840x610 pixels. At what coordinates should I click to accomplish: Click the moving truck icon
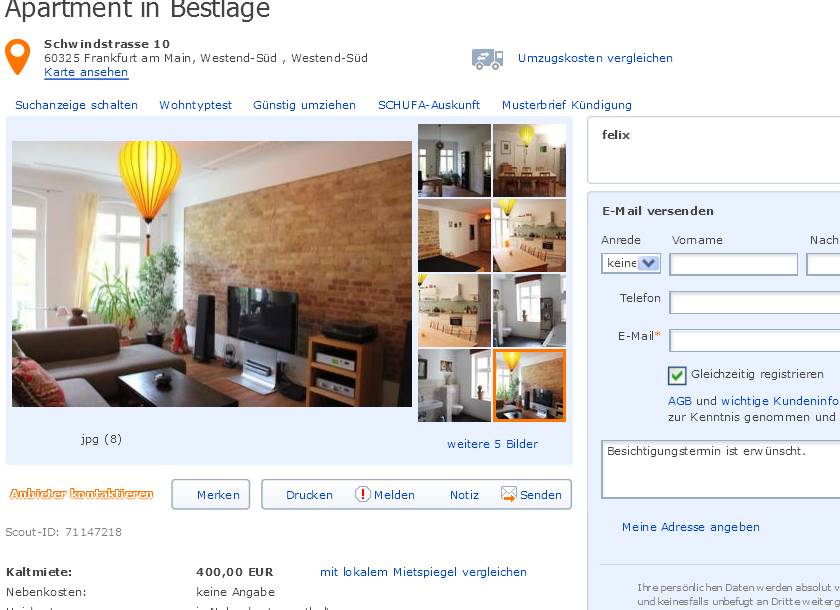click(488, 59)
